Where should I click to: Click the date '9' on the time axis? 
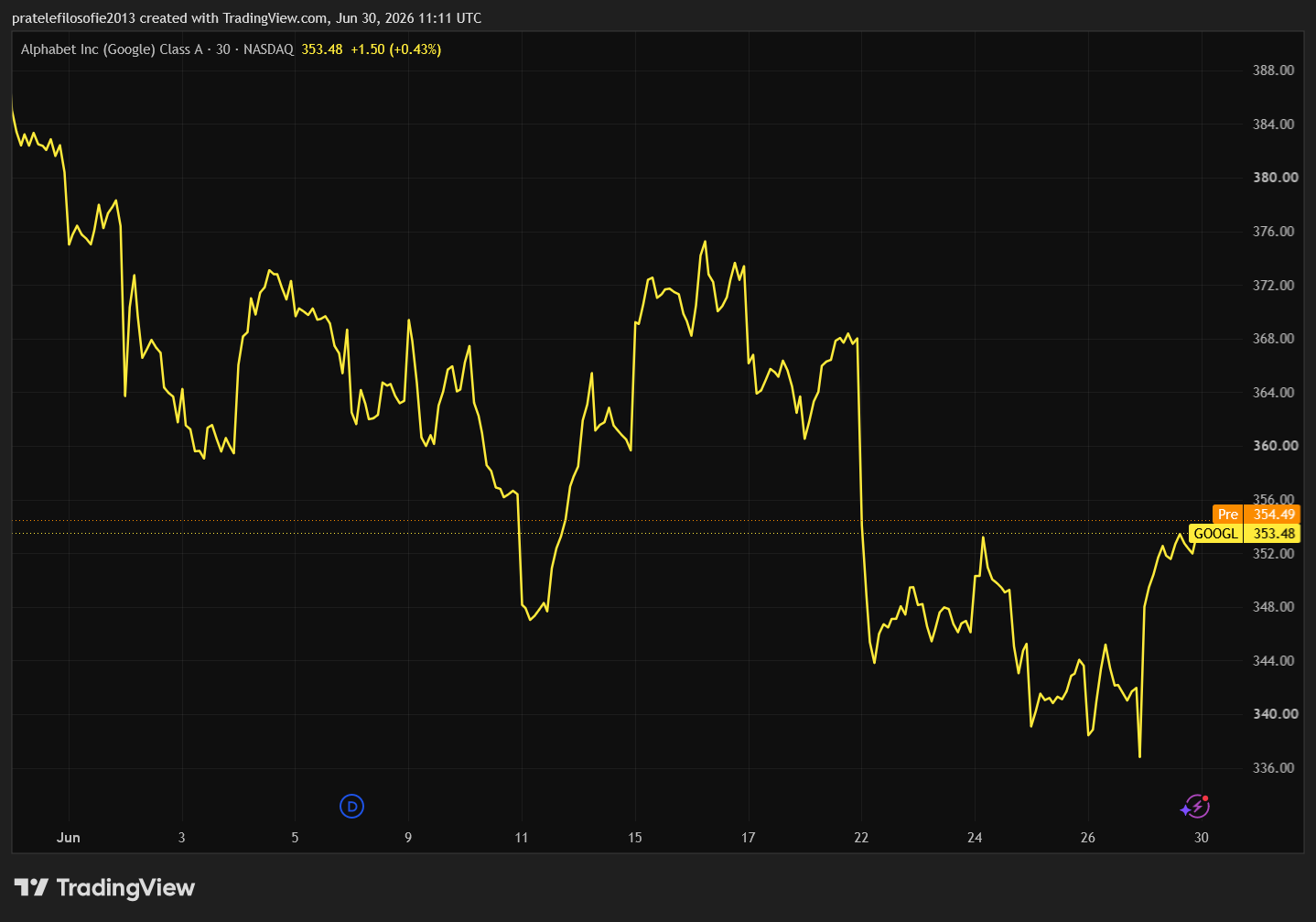[x=408, y=838]
